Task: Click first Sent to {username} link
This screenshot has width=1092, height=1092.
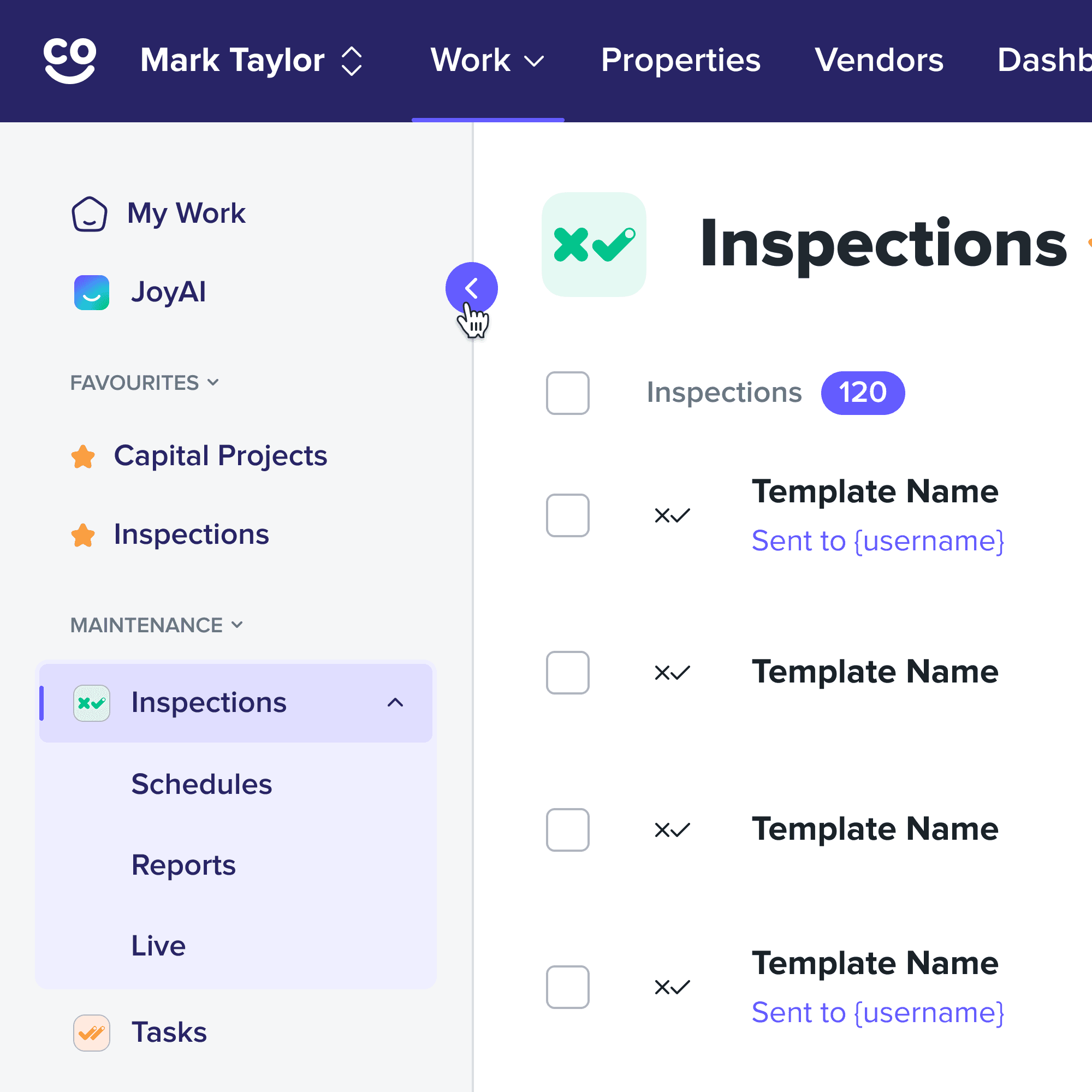Action: click(877, 541)
